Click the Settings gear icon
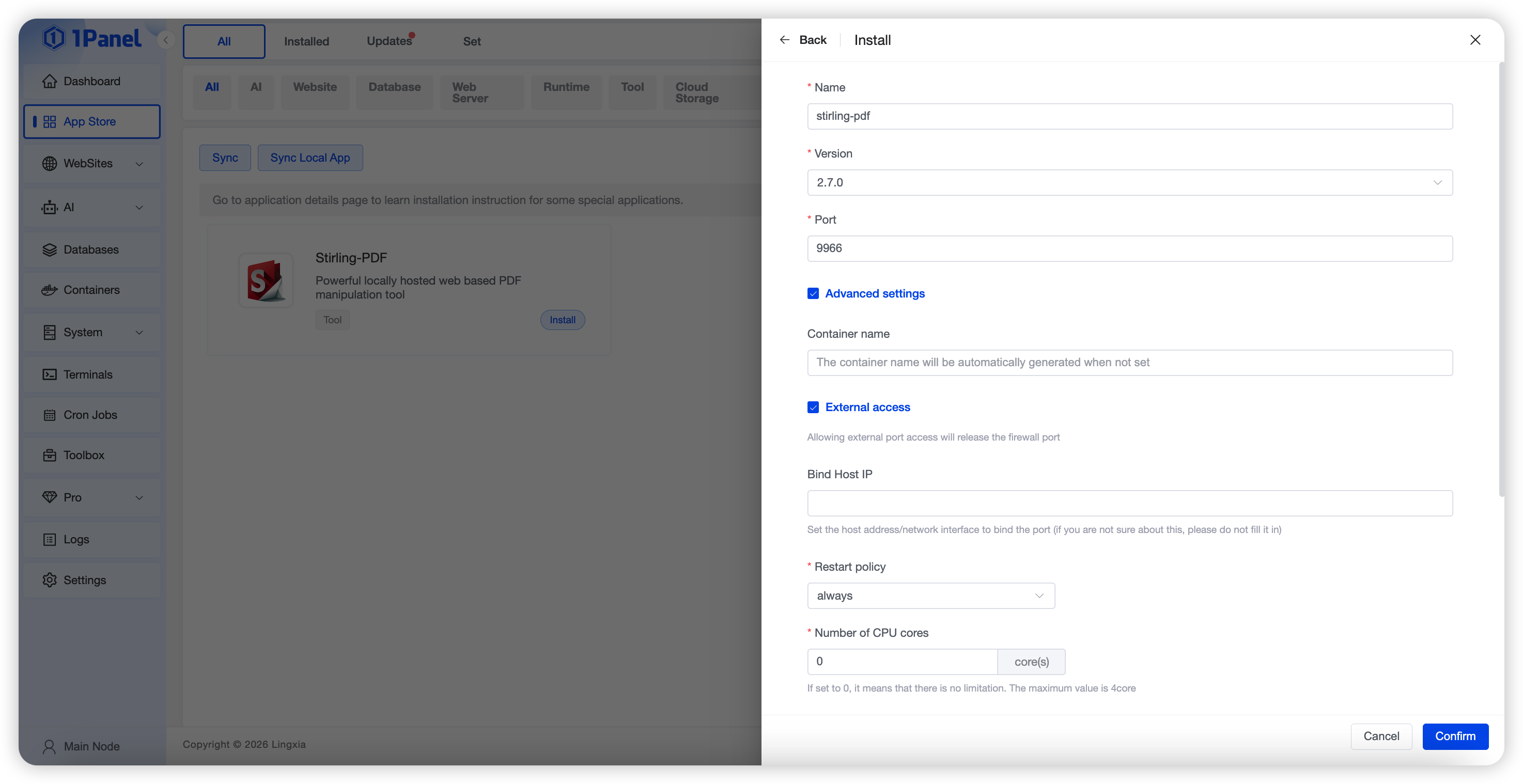Screen dimensions: 1523x784 click(50, 580)
